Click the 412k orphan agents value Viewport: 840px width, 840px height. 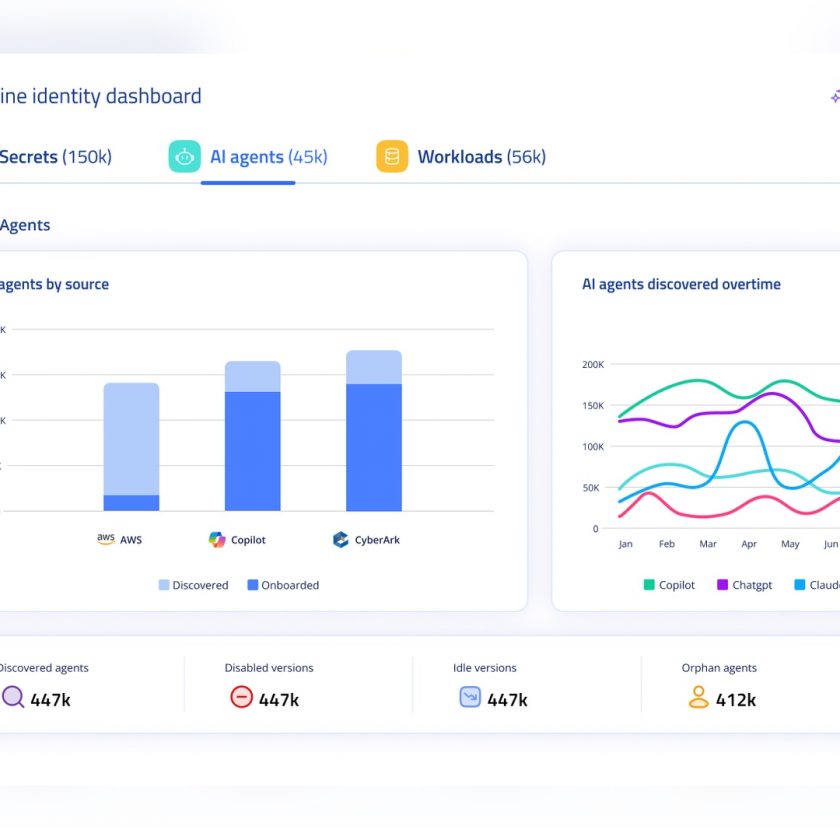735,700
